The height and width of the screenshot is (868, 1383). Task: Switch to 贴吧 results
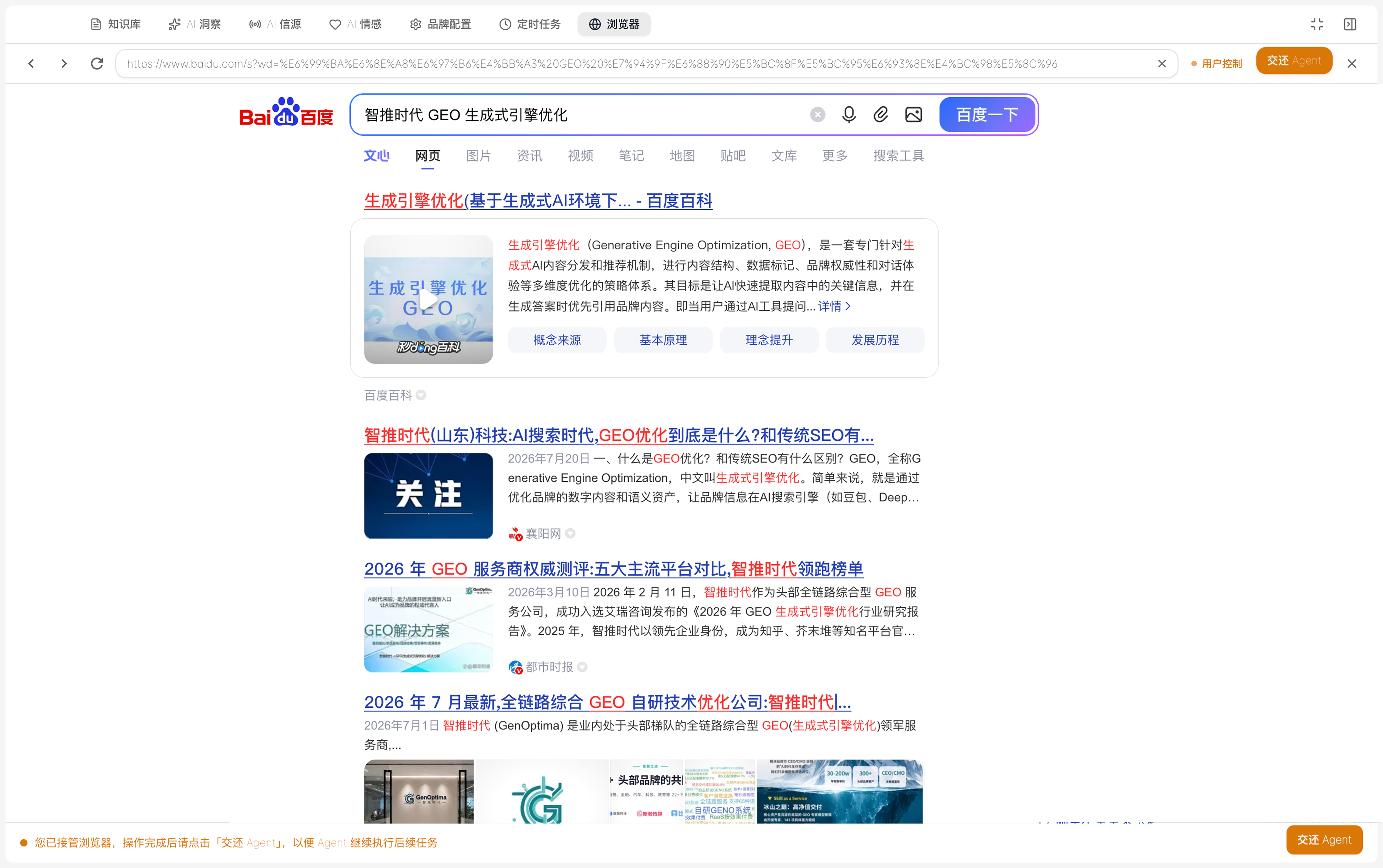pyautogui.click(x=733, y=155)
